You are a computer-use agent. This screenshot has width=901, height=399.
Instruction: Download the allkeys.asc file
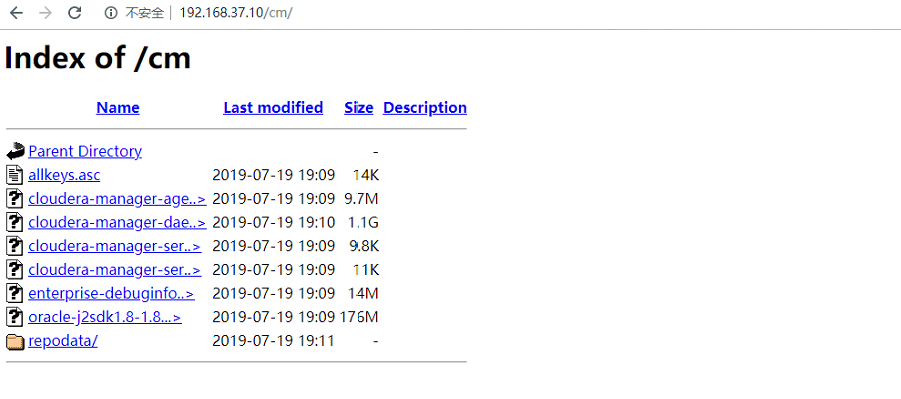(64, 175)
